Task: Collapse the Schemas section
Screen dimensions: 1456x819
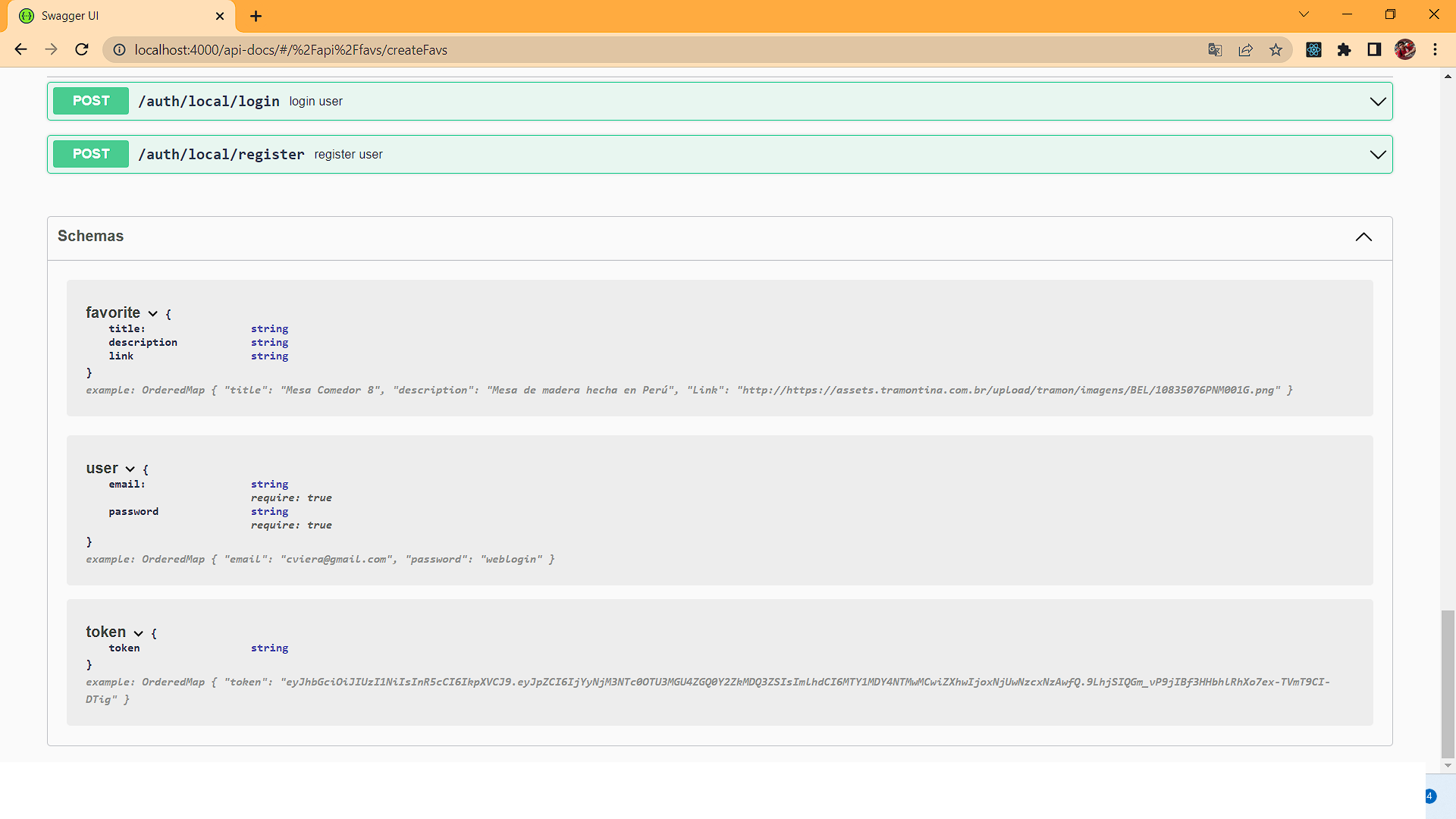Action: point(1363,237)
